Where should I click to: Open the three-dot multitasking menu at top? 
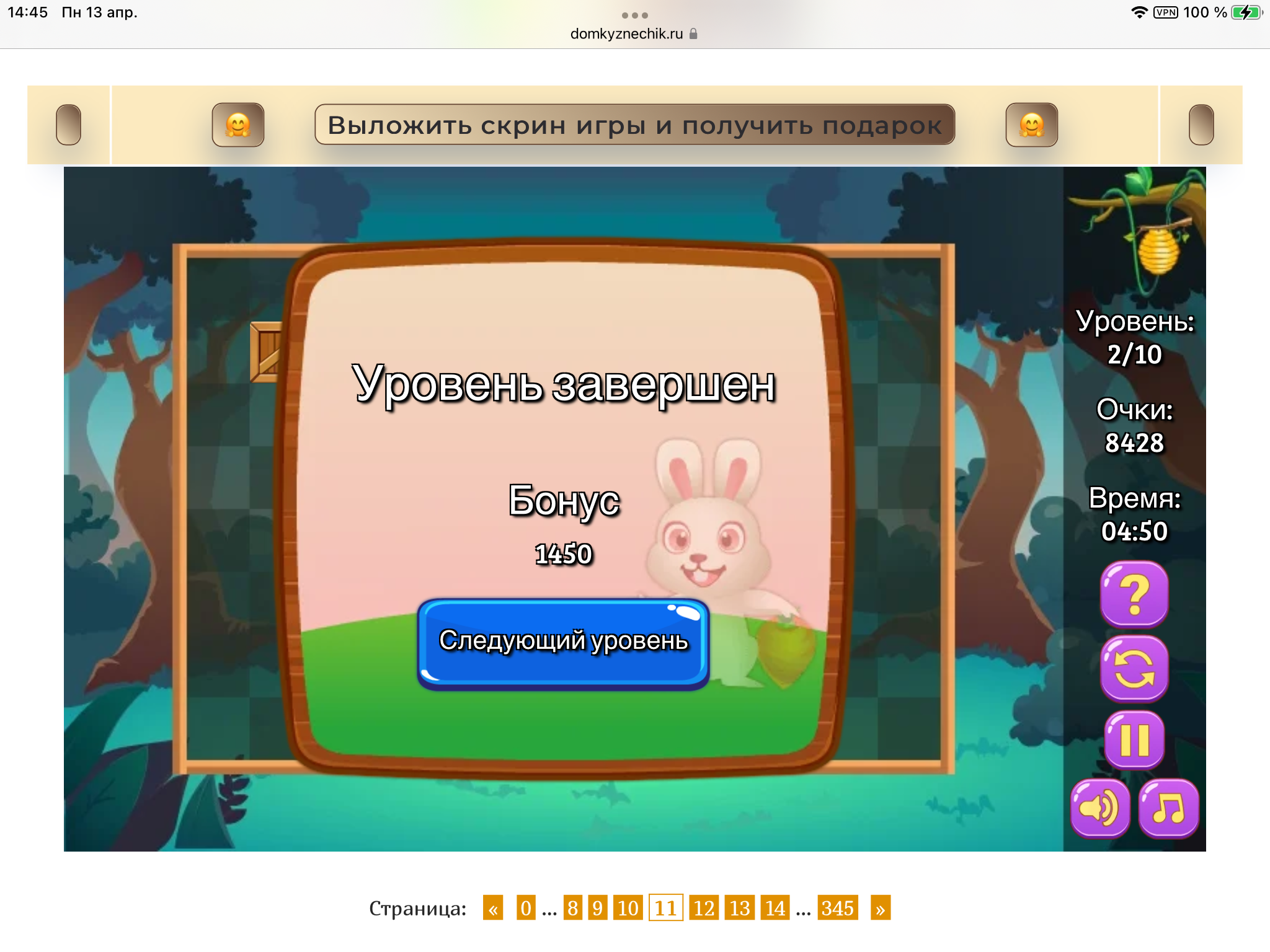[x=634, y=15]
